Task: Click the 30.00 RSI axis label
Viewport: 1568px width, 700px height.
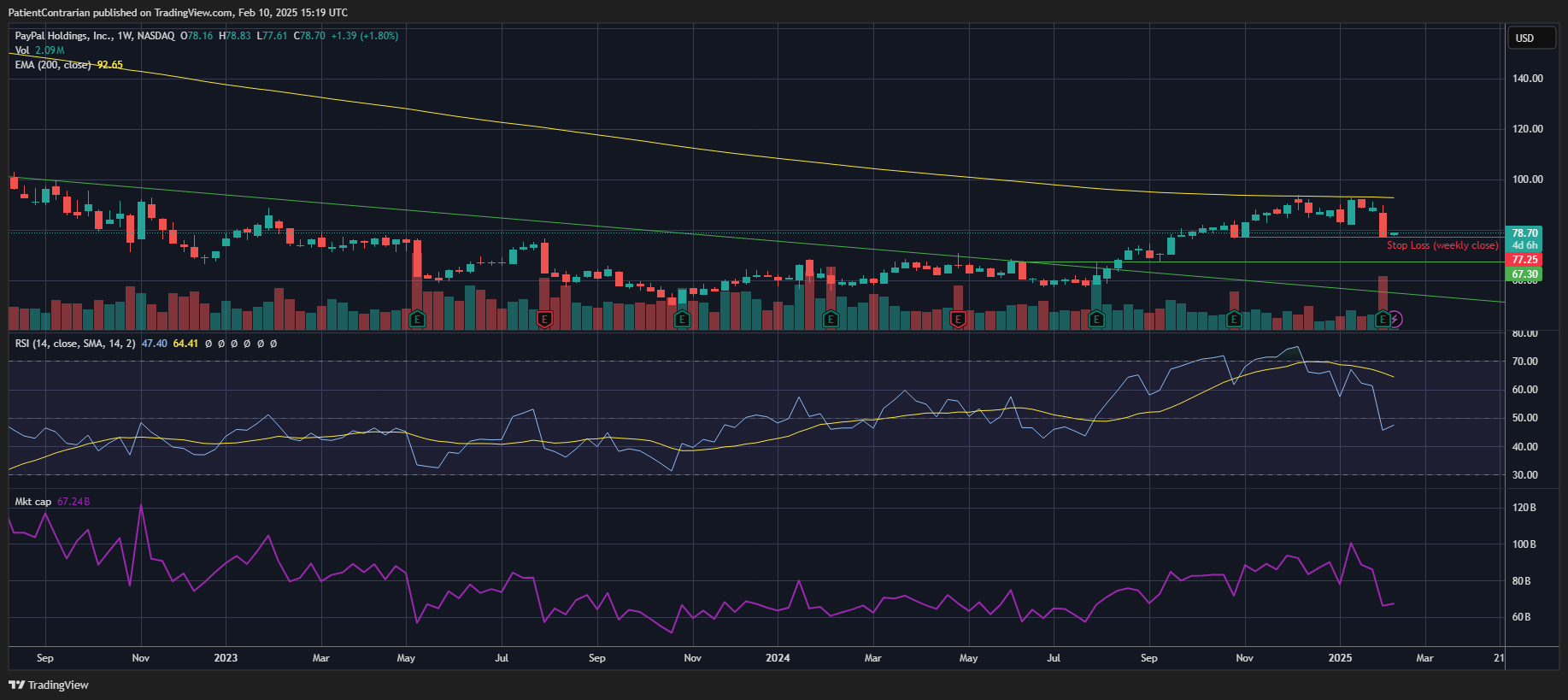Action: click(1524, 475)
